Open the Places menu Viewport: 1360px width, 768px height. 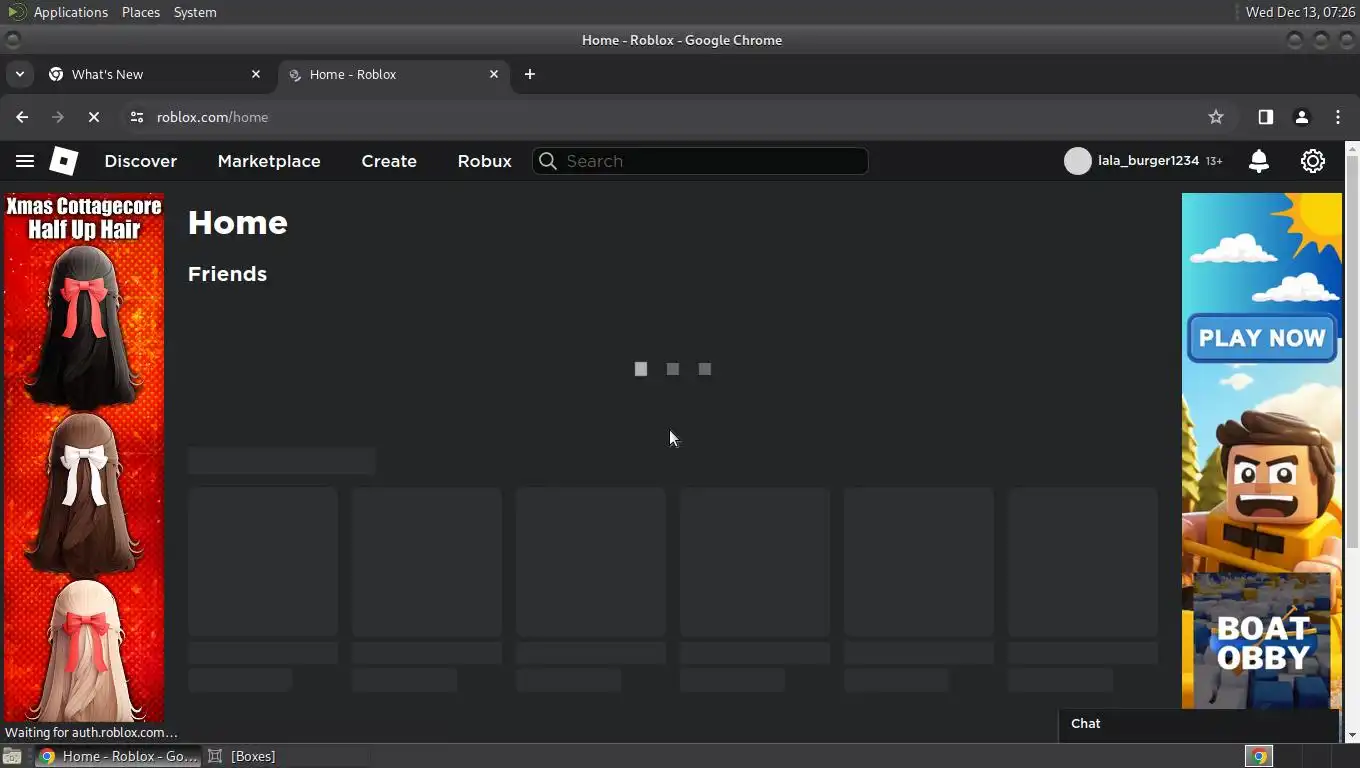click(x=141, y=12)
